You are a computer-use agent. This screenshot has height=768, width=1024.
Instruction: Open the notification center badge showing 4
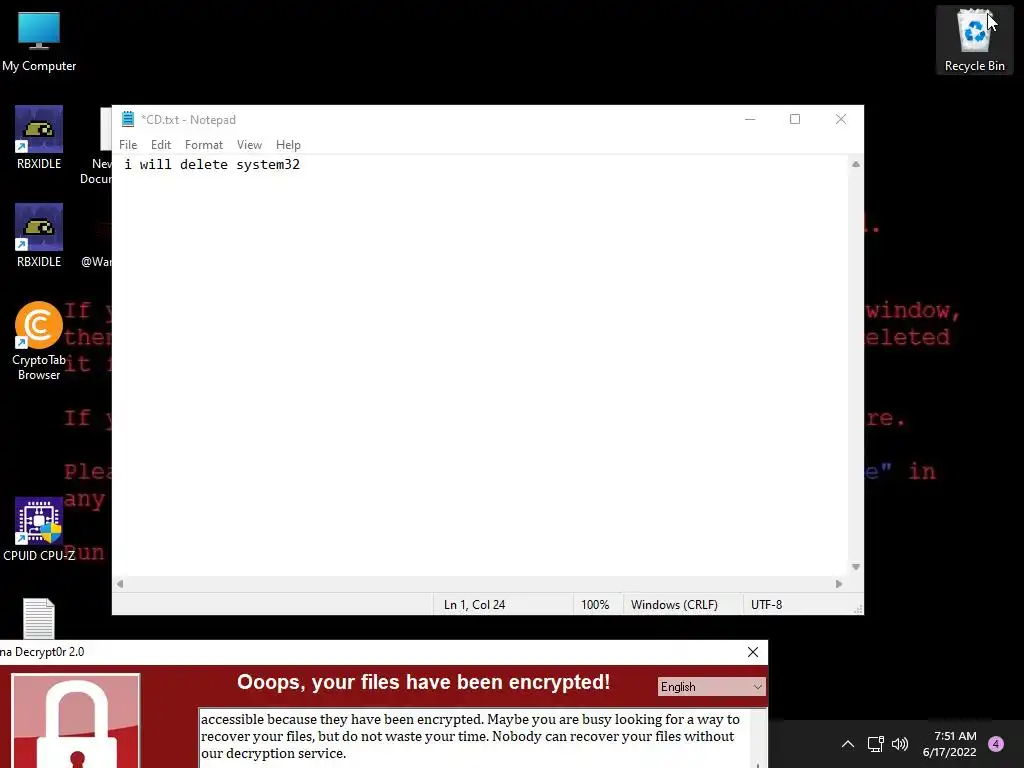996,744
